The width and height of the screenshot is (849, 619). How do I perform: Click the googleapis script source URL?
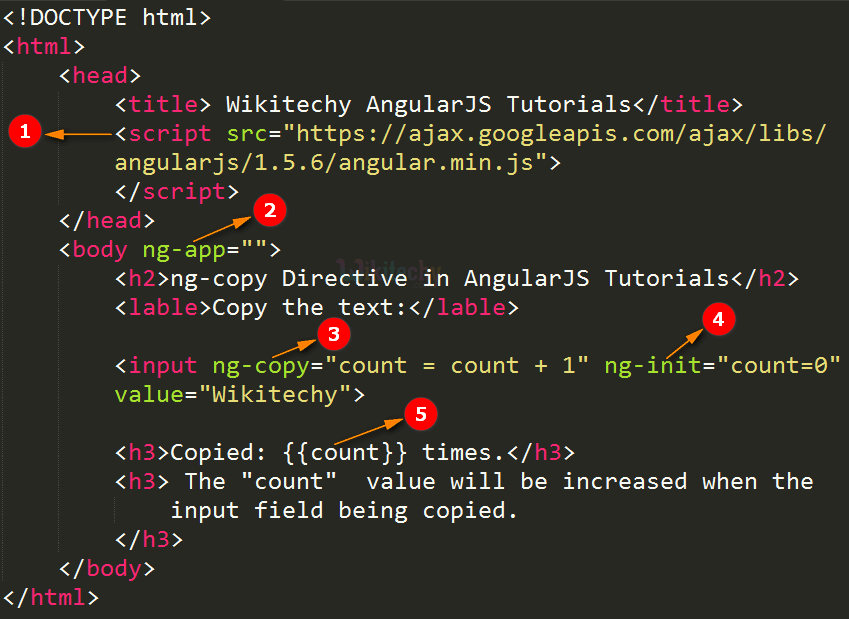pos(470,148)
